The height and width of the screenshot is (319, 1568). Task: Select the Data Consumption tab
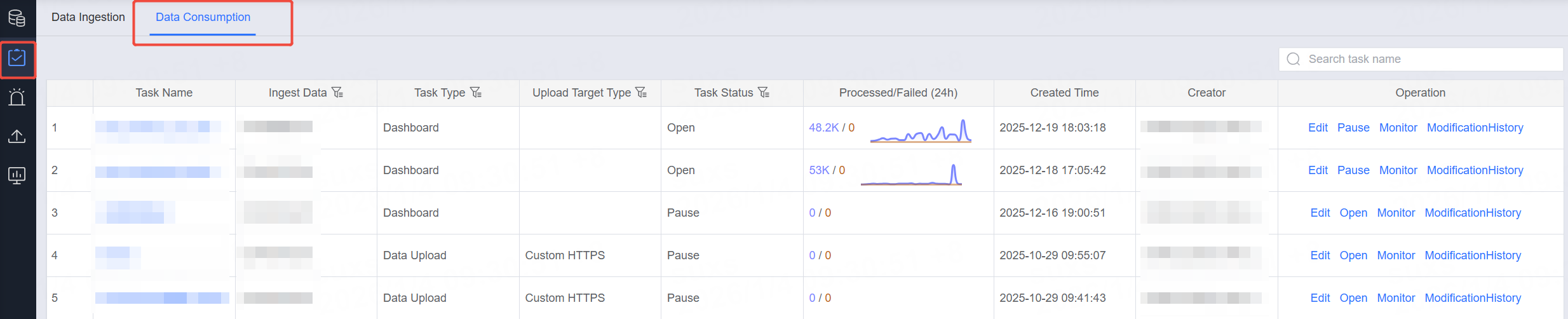tap(203, 17)
